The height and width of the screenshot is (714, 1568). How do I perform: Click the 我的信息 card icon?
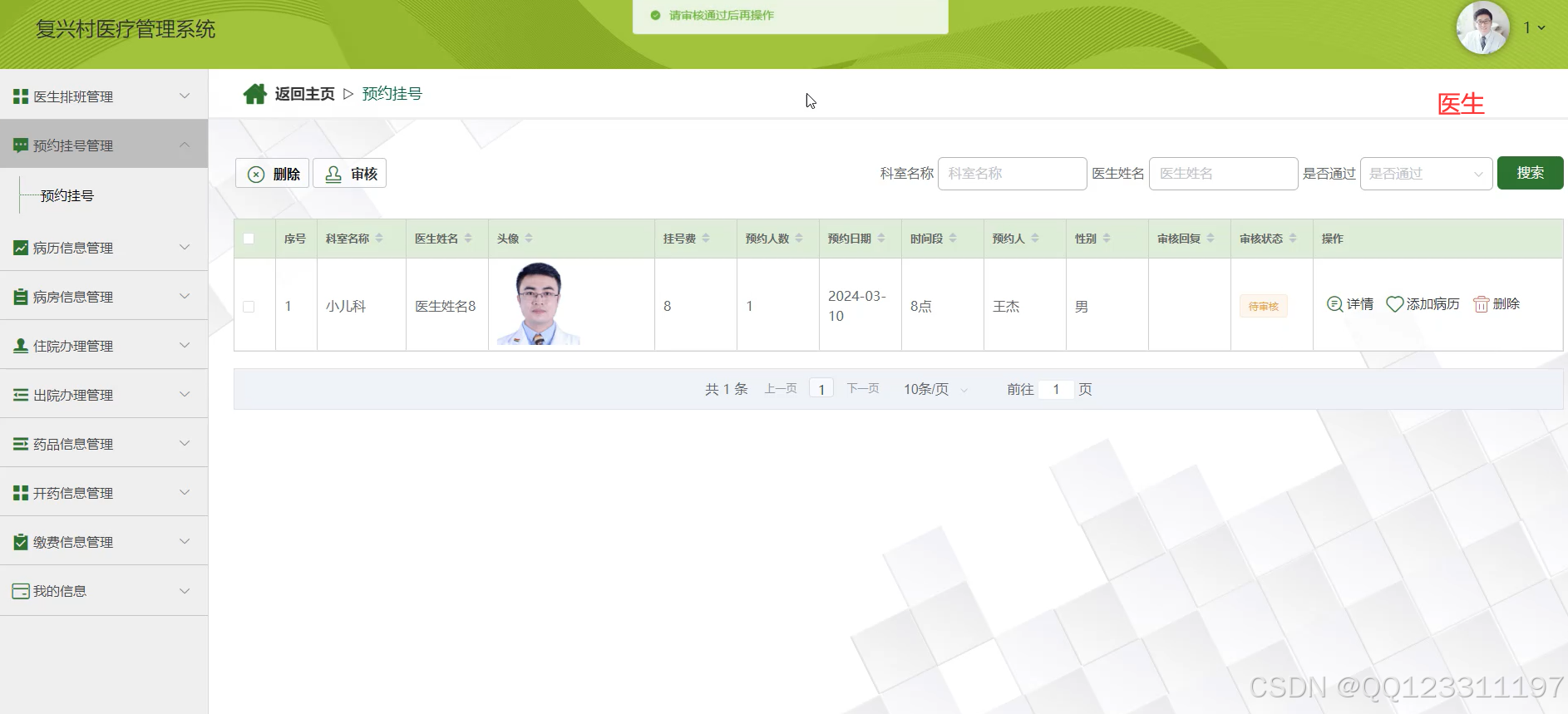point(21,591)
